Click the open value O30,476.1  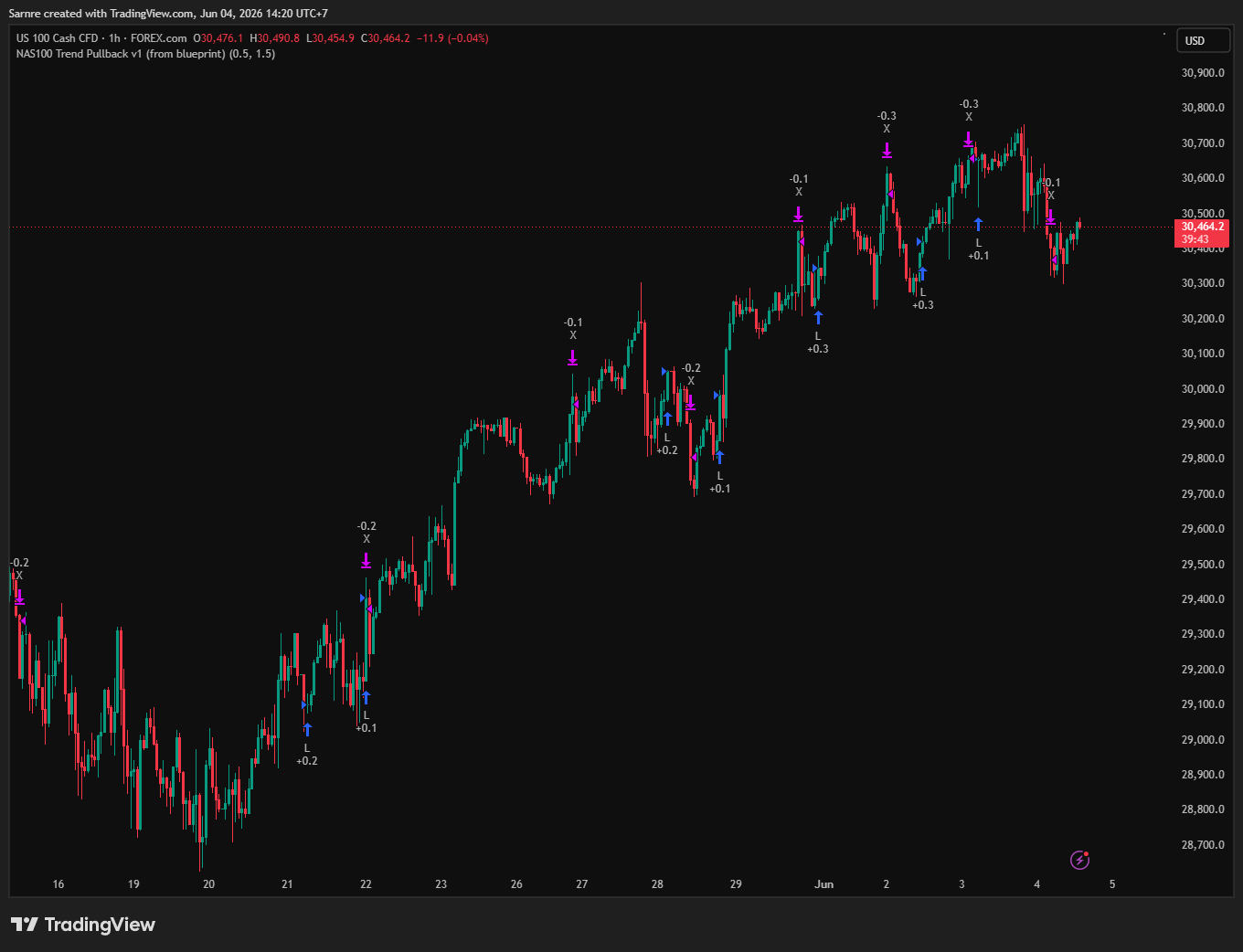click(x=218, y=38)
